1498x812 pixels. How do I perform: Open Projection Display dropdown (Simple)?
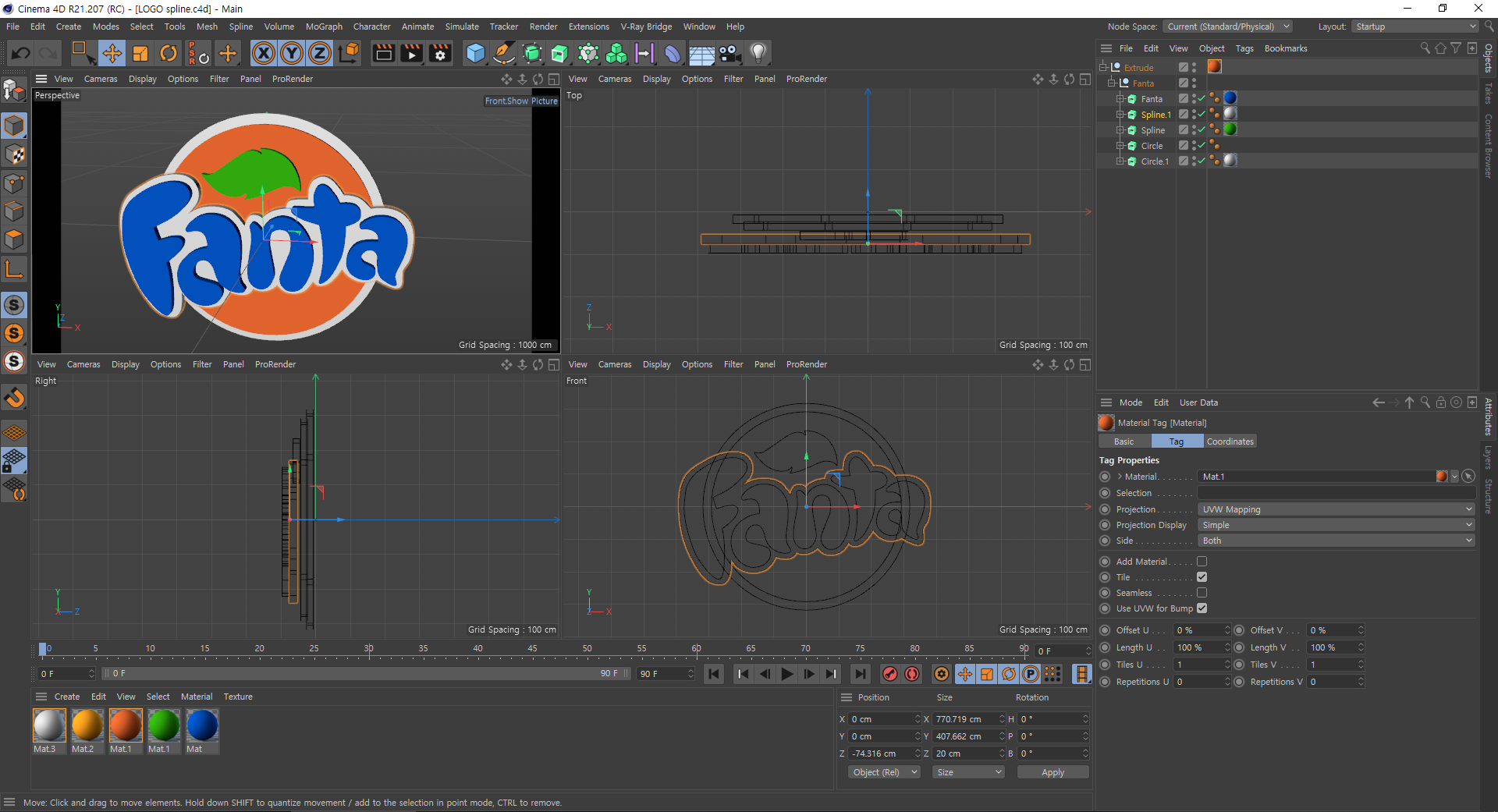pos(1336,525)
